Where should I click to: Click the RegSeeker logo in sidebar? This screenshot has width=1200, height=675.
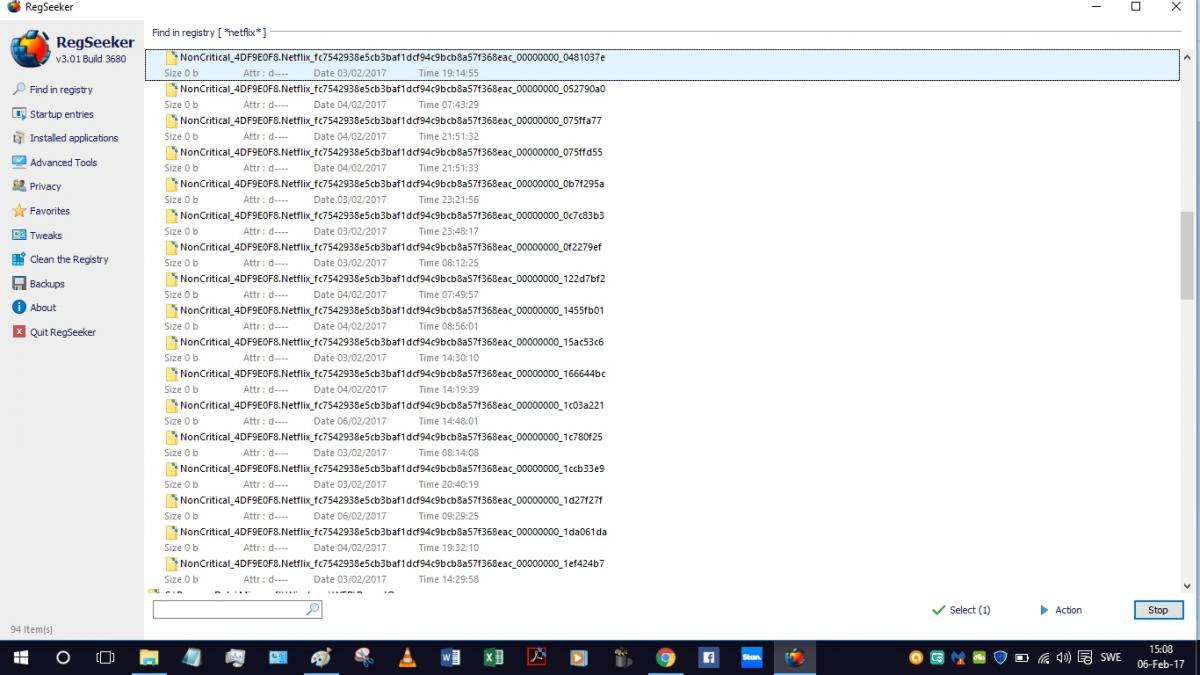[x=30, y=50]
